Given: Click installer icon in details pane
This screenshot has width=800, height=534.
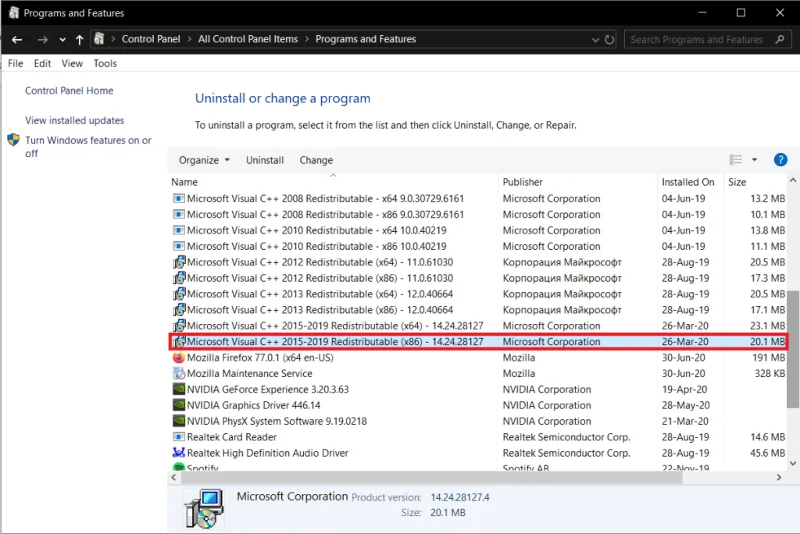Looking at the screenshot, I should coord(204,508).
